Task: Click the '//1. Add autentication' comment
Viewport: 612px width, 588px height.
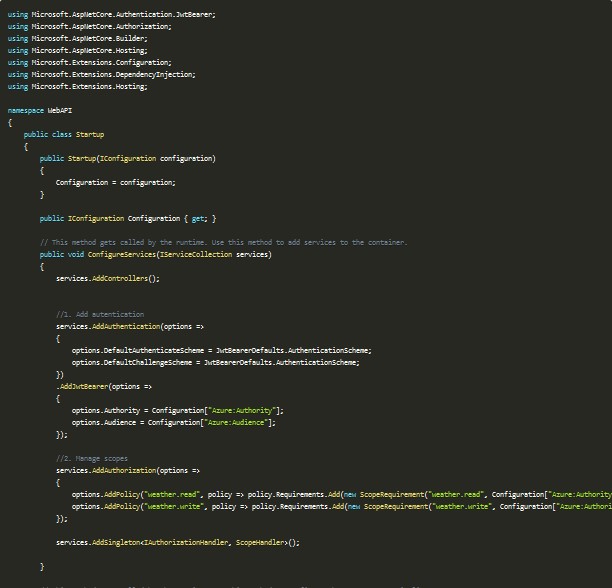Action: (x=100, y=314)
